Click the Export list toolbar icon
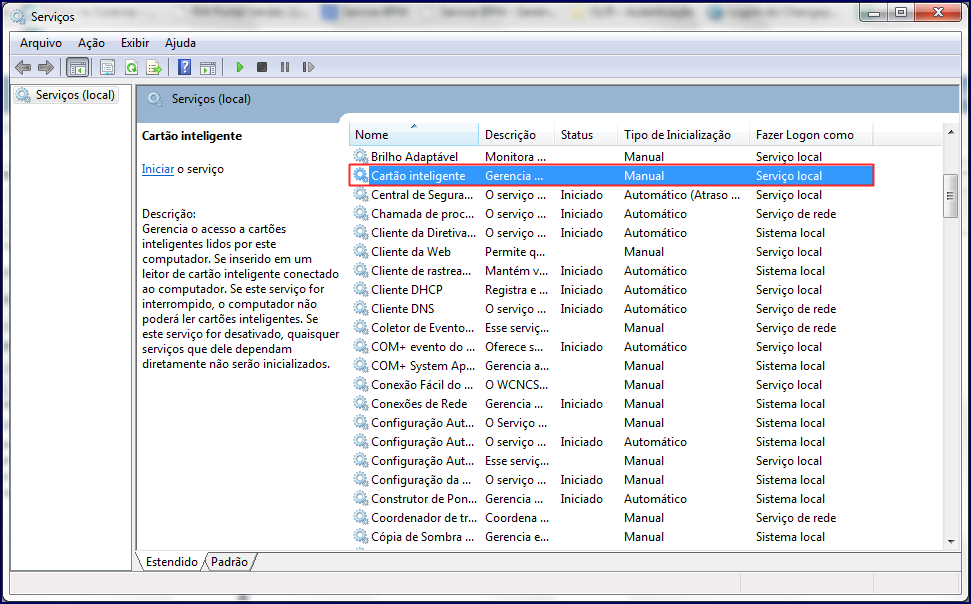 pyautogui.click(x=154, y=67)
